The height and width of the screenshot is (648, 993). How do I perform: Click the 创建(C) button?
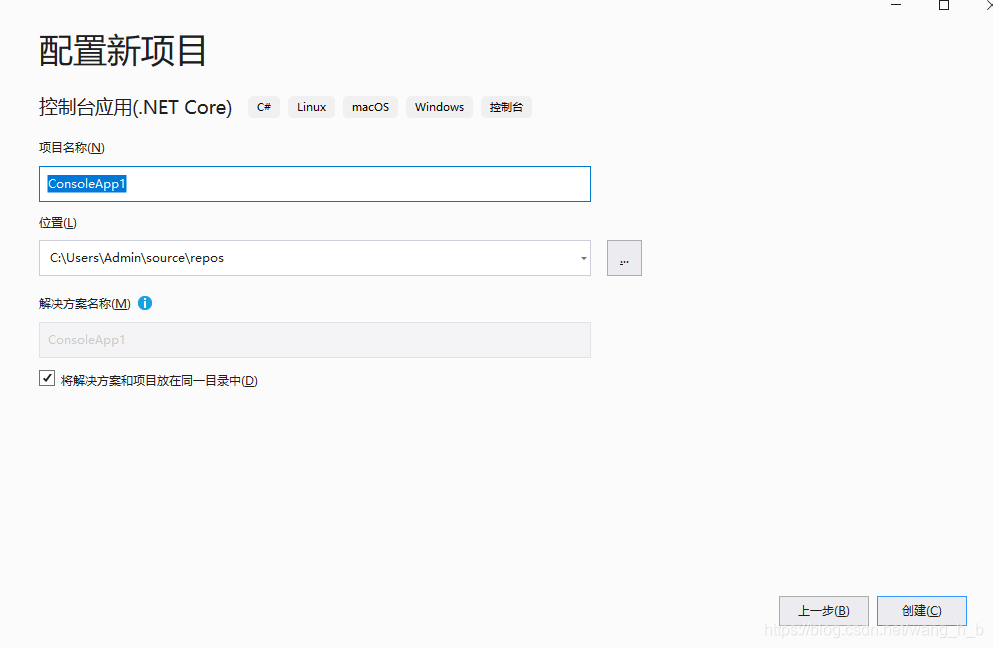(x=921, y=611)
